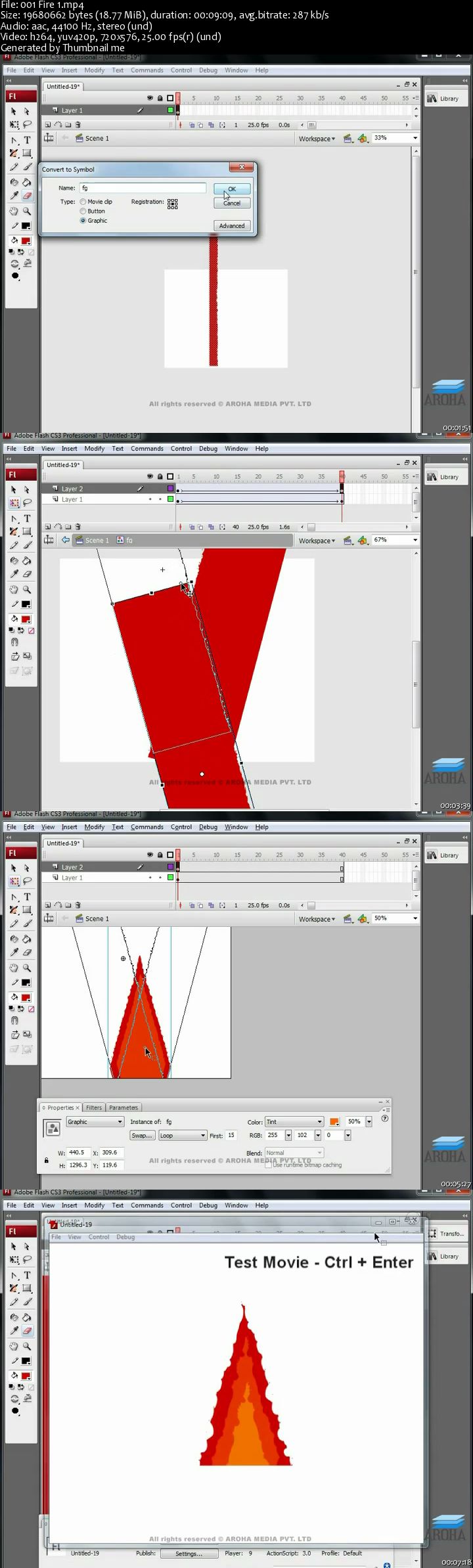The height and width of the screenshot is (1568, 473).
Task: Open the Workspace dropdown in the 33% zoom frame
Action: coord(317,139)
